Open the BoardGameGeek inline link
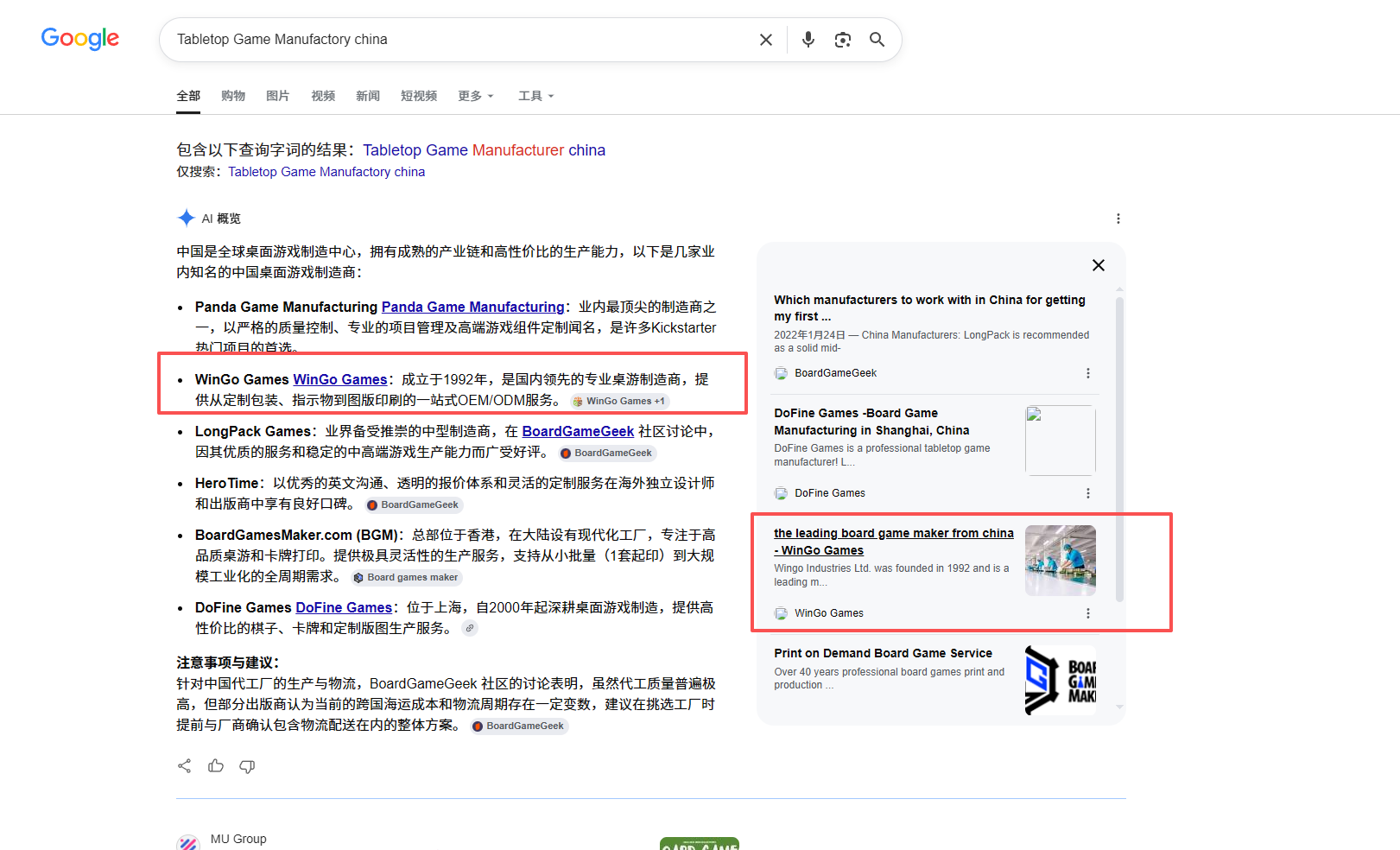This screenshot has width=1400, height=850. [x=578, y=431]
